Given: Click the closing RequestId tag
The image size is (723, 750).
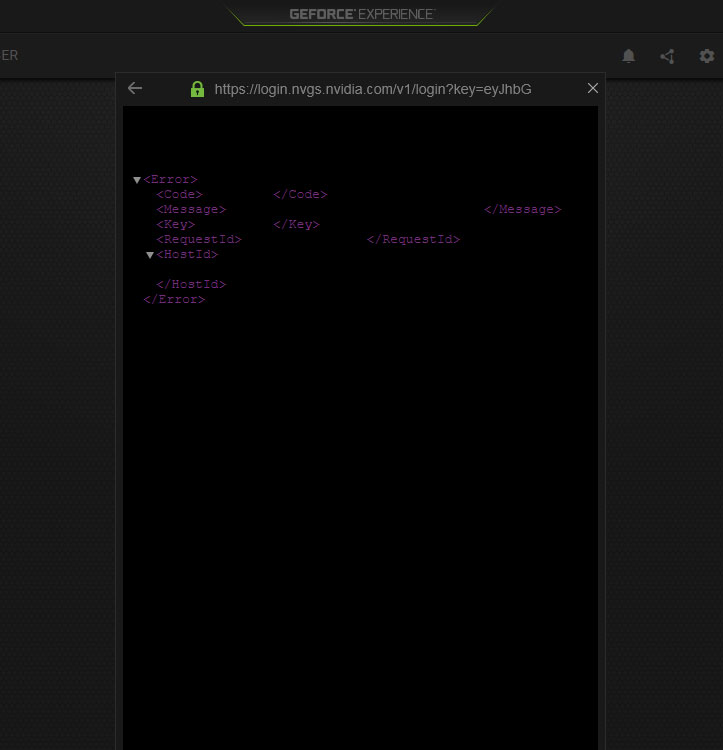Looking at the screenshot, I should 414,239.
